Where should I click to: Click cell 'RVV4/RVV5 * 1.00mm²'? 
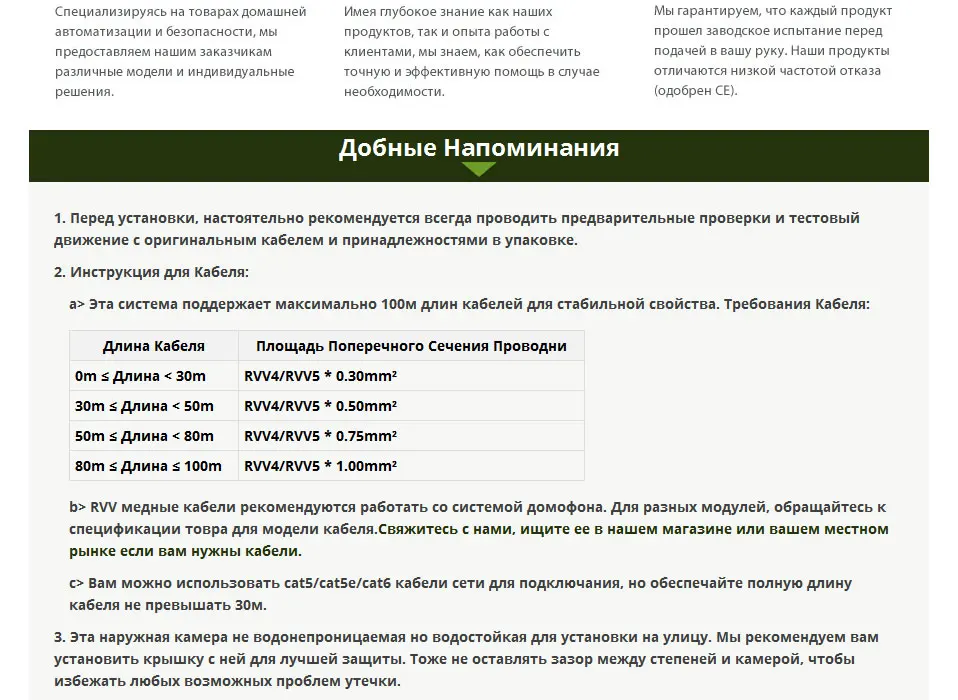[411, 465]
